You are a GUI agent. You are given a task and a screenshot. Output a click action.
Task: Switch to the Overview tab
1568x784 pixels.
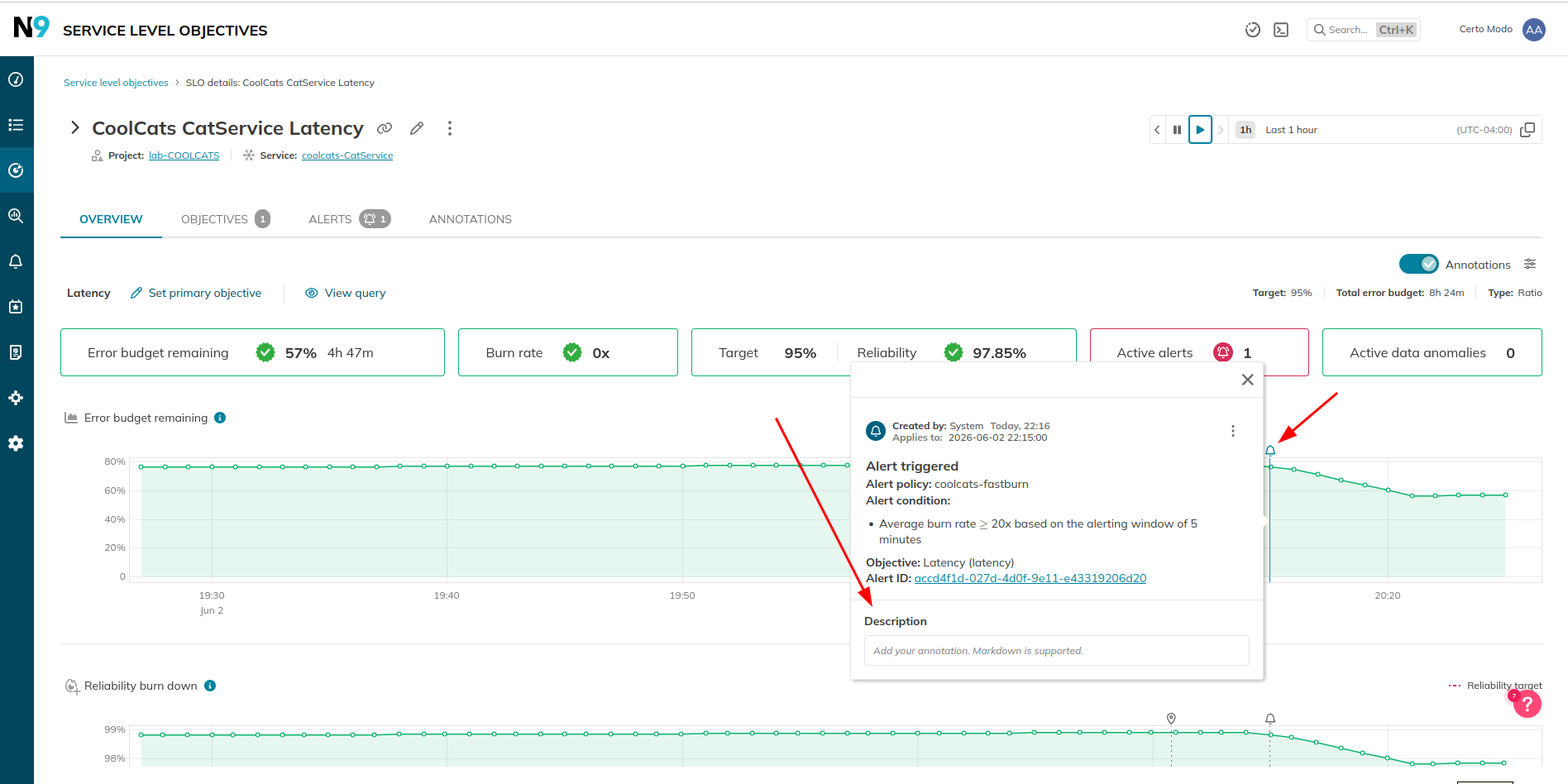tap(111, 219)
